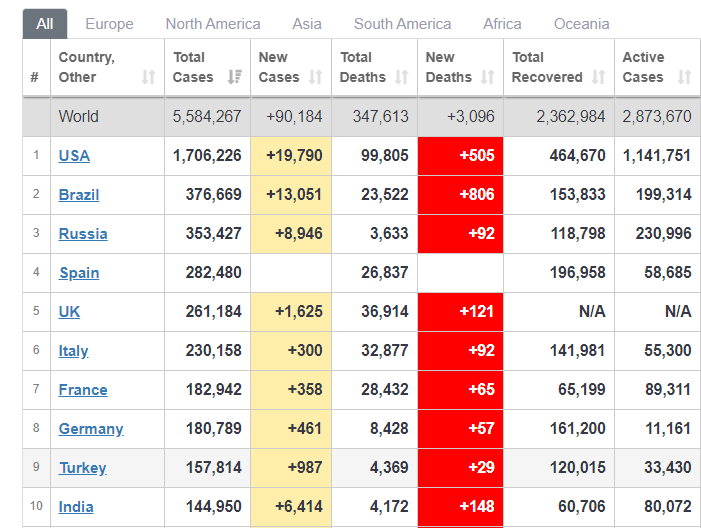Switch to the Europe tab

pos(109,24)
